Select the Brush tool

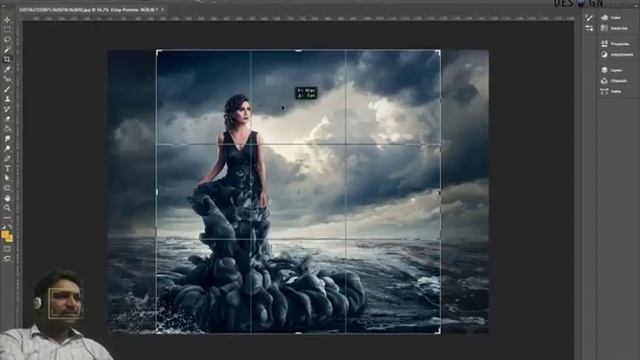[x=7, y=89]
